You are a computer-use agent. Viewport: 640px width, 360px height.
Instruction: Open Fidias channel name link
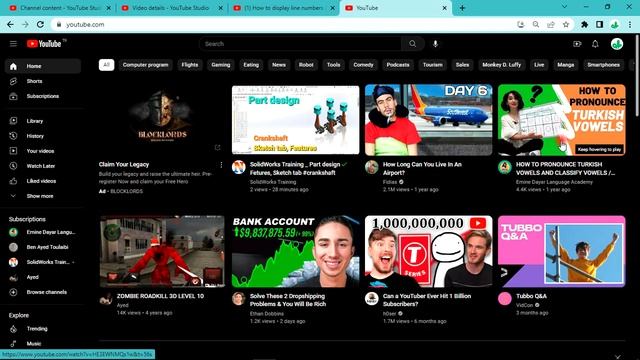point(390,182)
